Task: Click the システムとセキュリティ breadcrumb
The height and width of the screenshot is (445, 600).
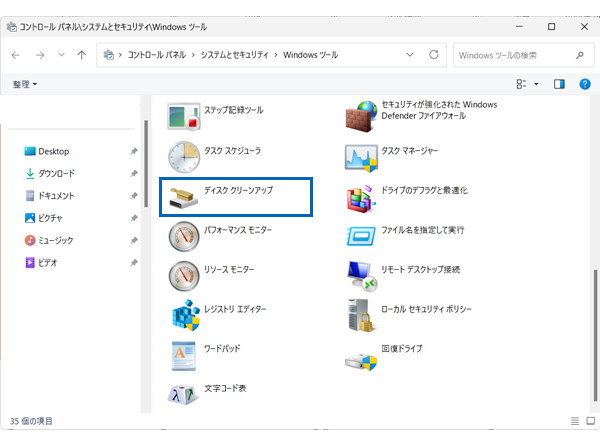Action: tap(235, 55)
